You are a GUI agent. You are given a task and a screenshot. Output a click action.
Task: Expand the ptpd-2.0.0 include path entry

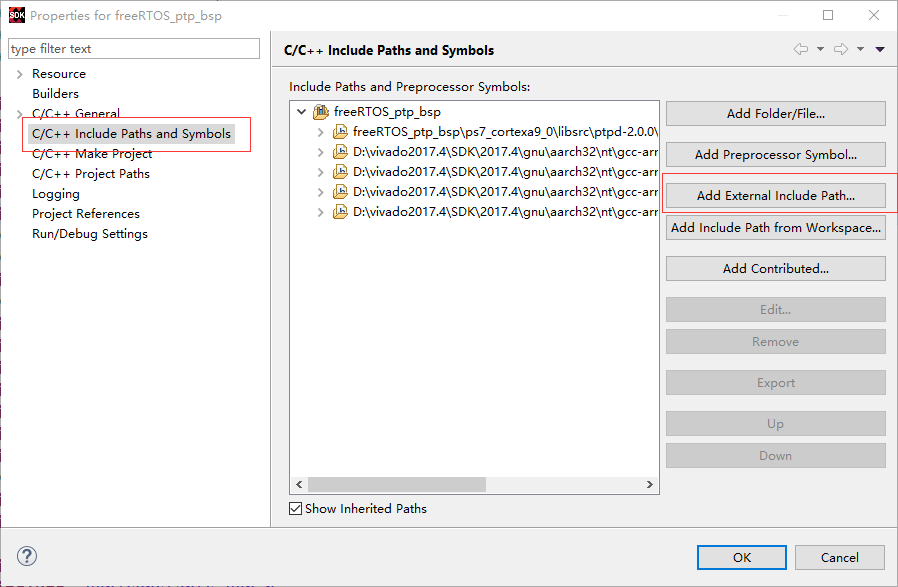coord(321,132)
